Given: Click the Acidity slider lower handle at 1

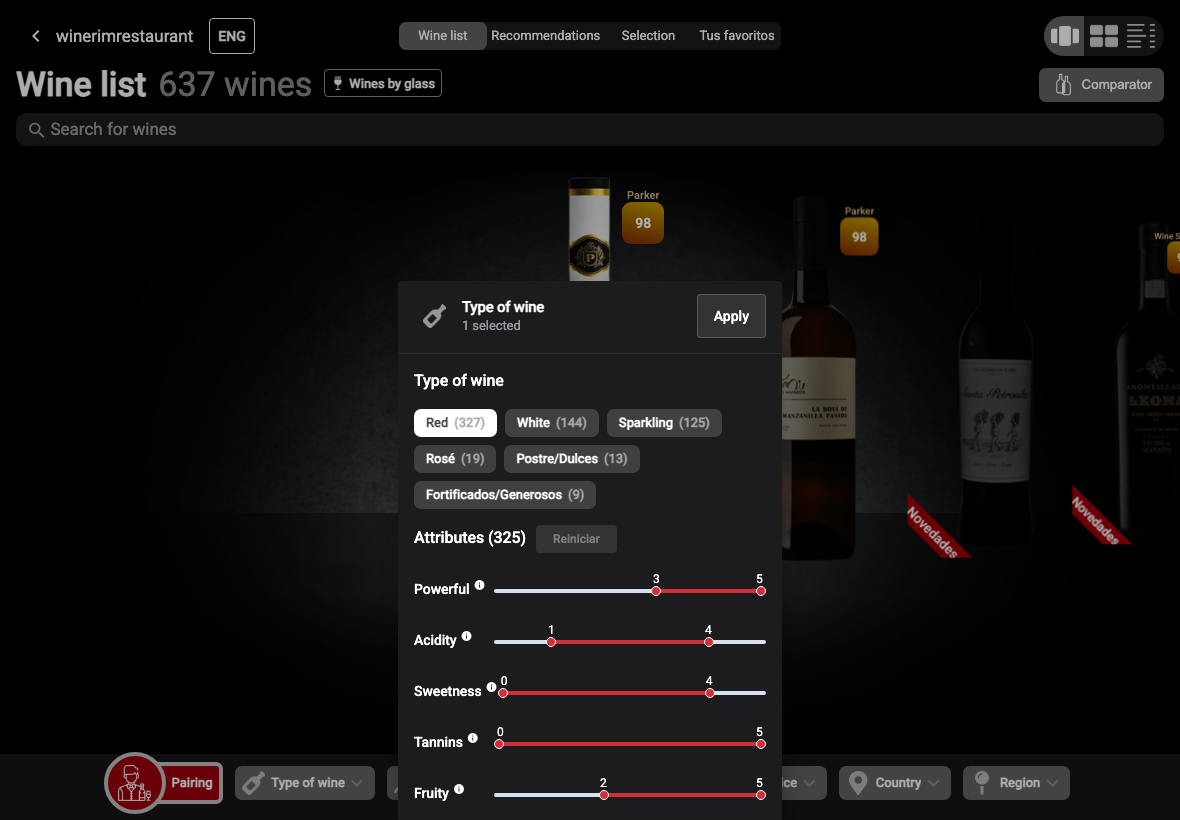Looking at the screenshot, I should click(x=552, y=642).
